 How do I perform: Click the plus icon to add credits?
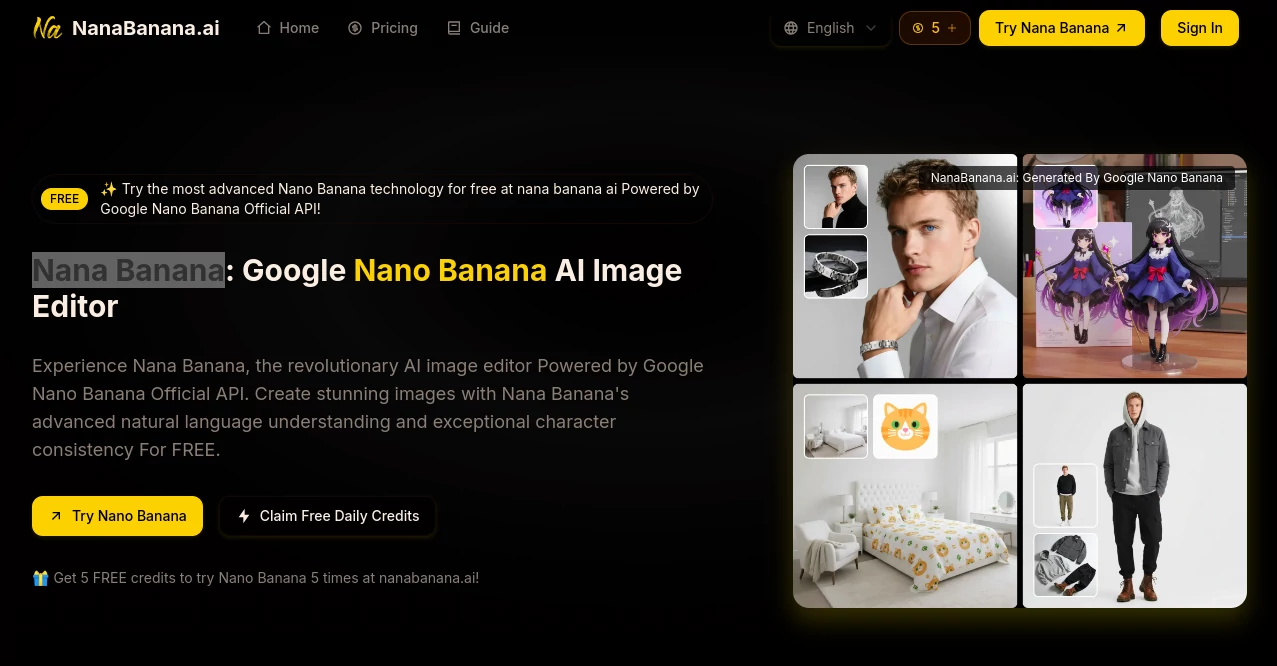click(x=951, y=28)
